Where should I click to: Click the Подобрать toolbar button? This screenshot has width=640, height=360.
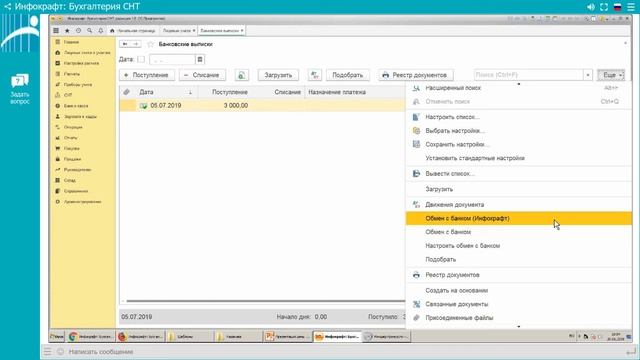(347, 75)
